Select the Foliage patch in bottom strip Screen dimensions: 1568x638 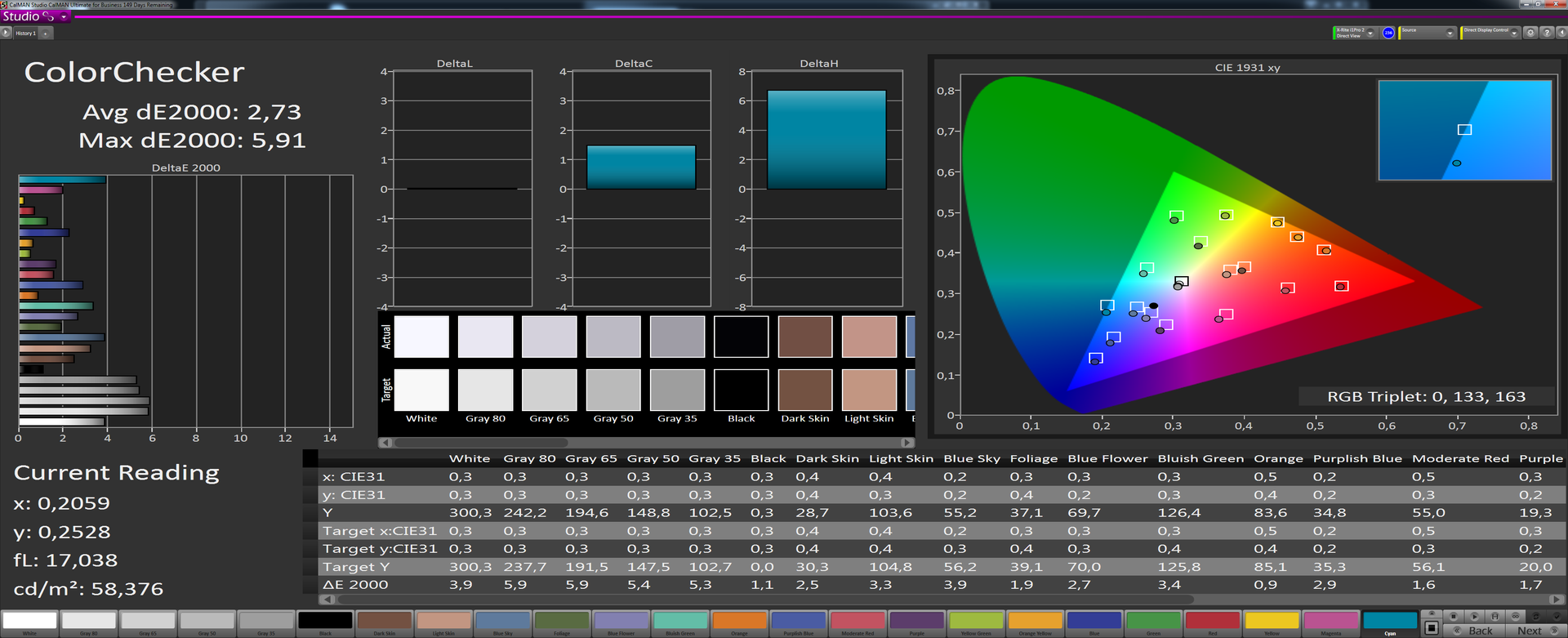562,623
